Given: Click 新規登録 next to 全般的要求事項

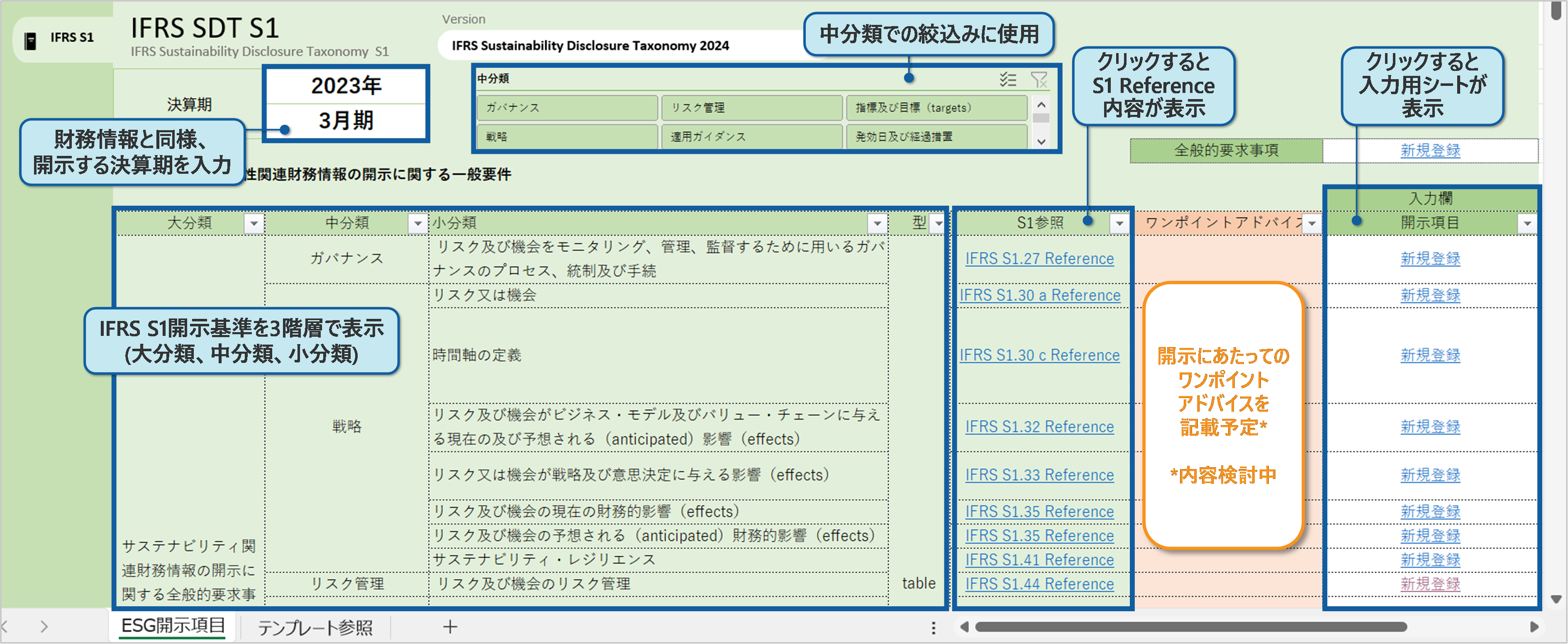Looking at the screenshot, I should (1430, 151).
